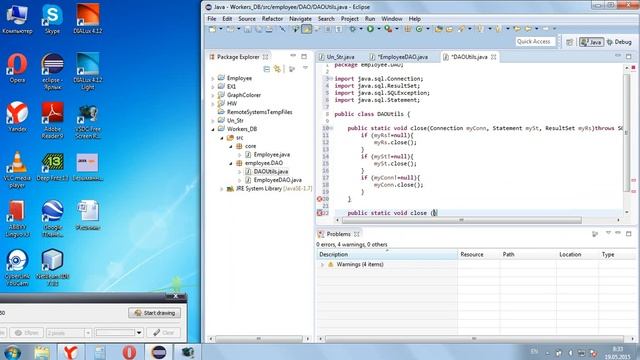Open the Run button dropdown arrow

(378, 29)
